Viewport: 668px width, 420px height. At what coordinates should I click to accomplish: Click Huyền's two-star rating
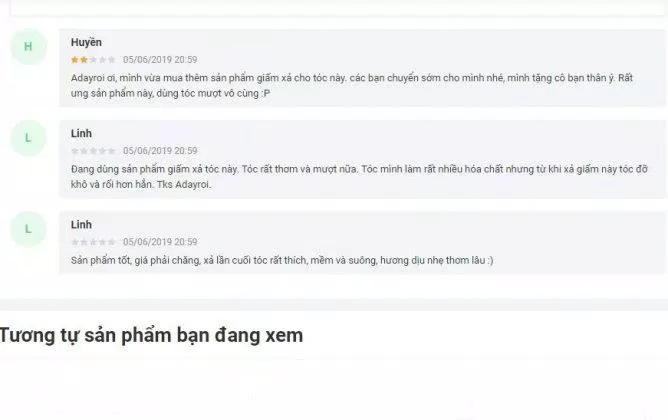click(x=93, y=60)
